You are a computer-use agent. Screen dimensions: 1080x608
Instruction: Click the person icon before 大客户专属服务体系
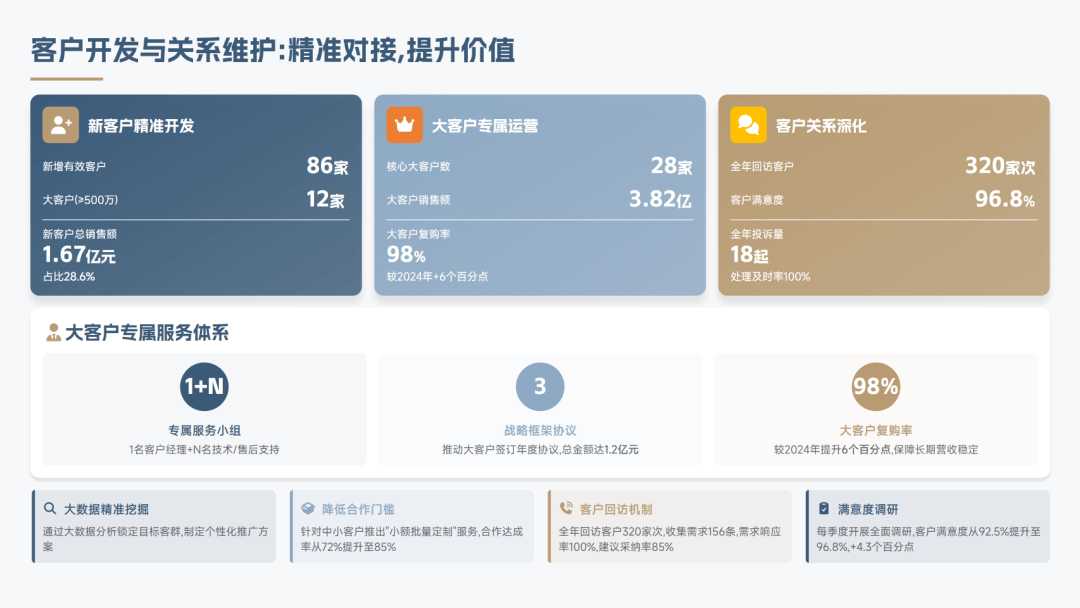pyautogui.click(x=53, y=333)
